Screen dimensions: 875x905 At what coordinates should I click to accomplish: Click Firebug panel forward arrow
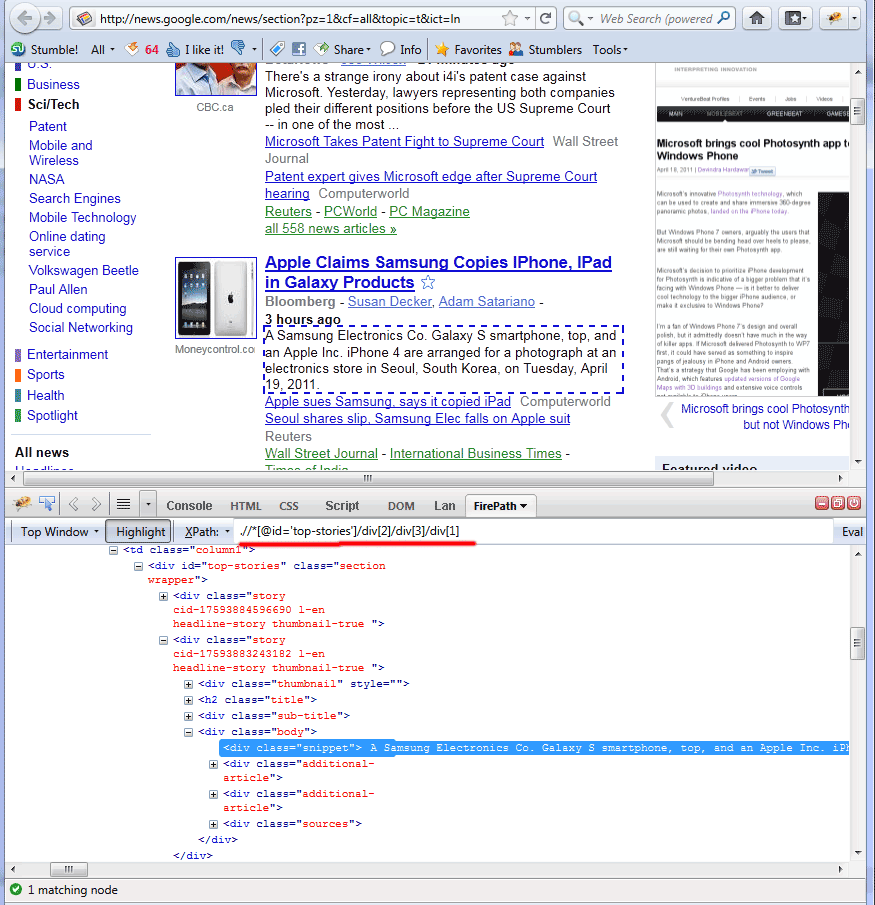96,504
